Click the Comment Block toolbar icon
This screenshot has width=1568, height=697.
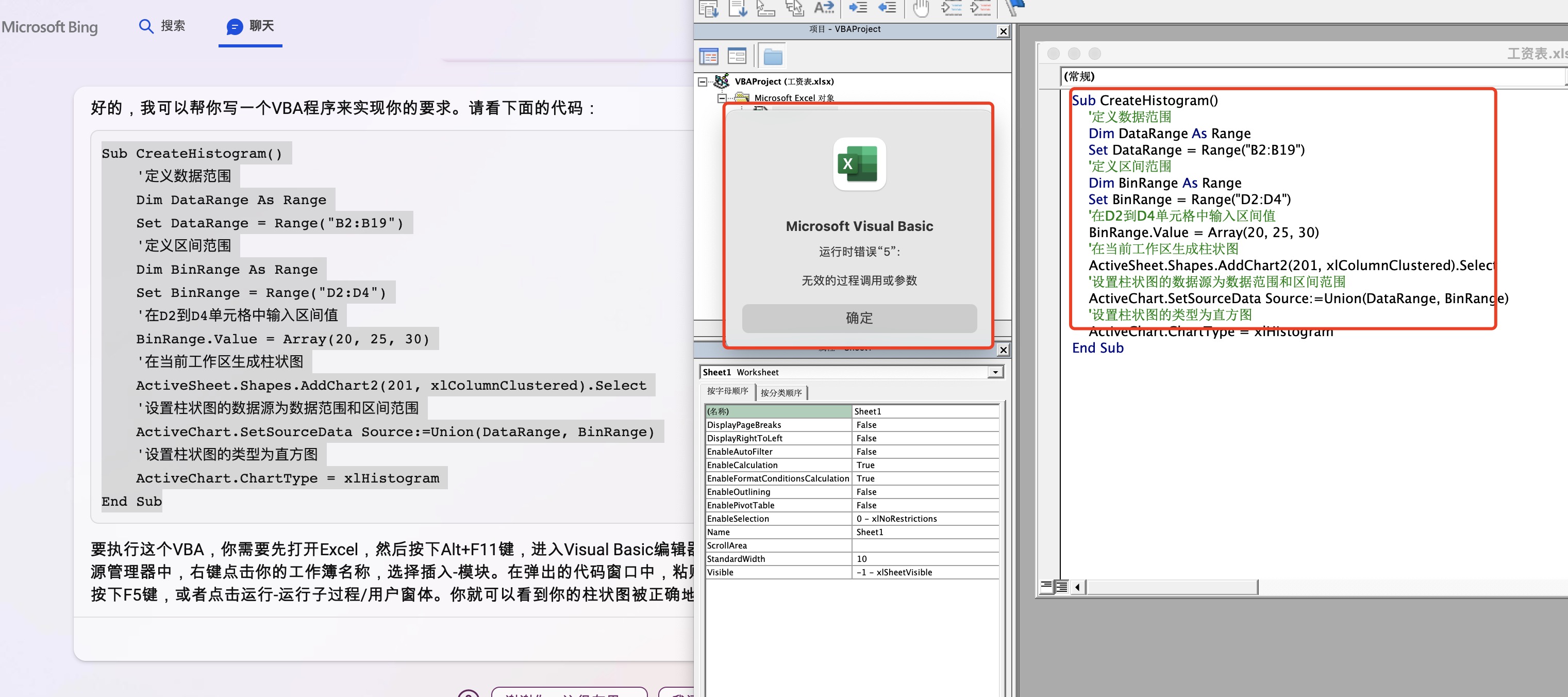click(951, 8)
